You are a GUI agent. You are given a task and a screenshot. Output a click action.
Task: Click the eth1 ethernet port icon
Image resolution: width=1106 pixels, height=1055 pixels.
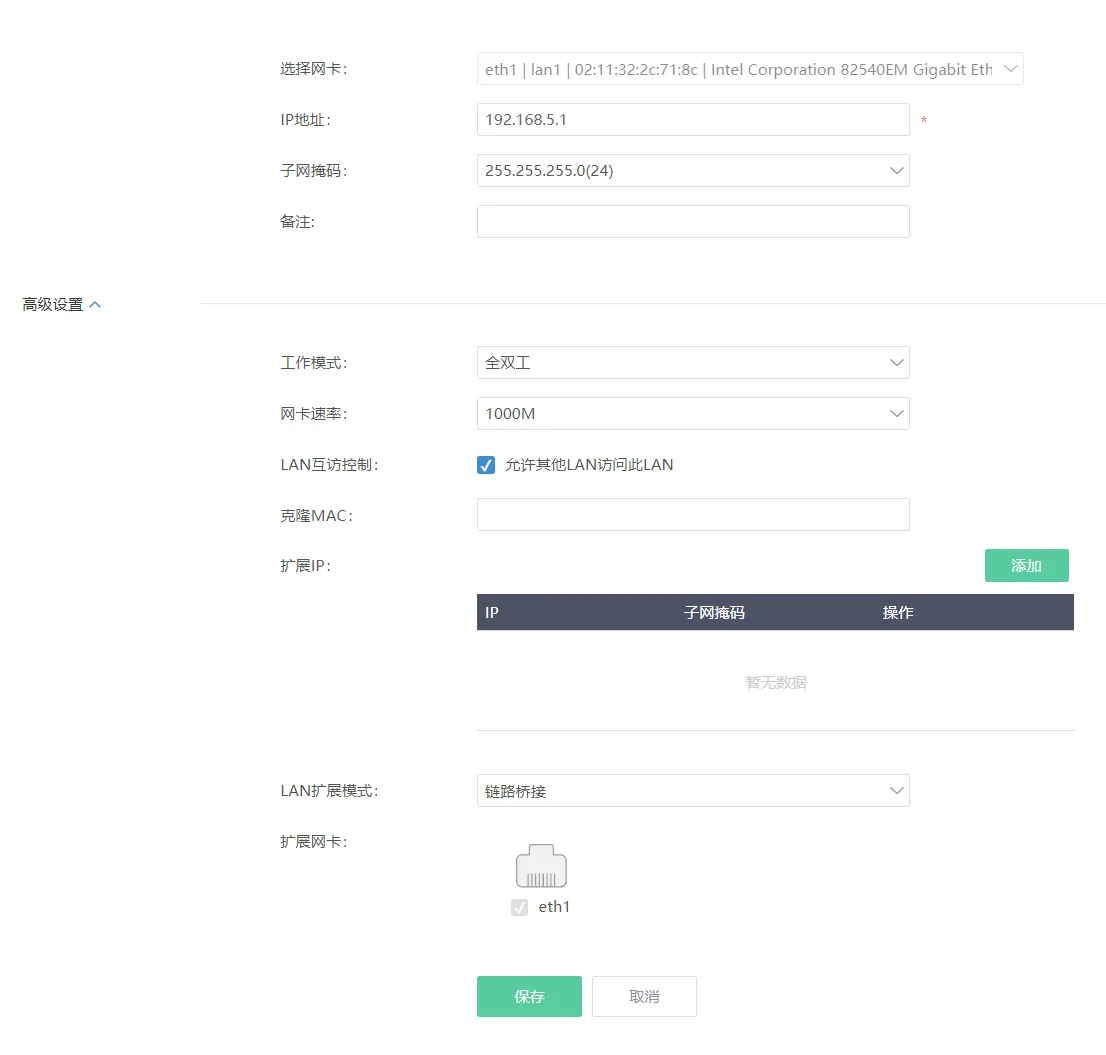(541, 866)
